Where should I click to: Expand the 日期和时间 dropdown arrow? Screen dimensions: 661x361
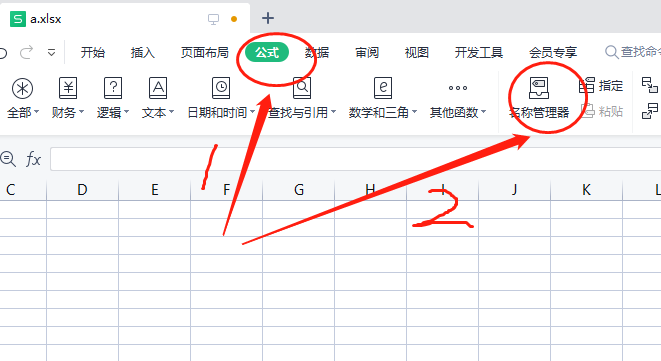[252, 112]
